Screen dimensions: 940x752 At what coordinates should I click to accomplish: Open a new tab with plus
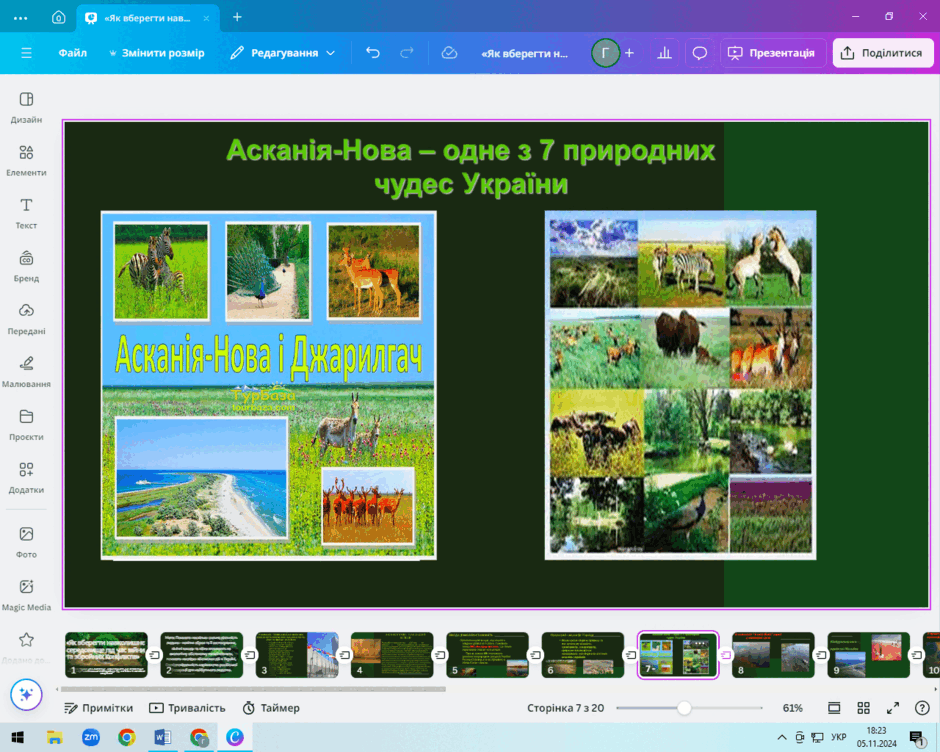237,17
